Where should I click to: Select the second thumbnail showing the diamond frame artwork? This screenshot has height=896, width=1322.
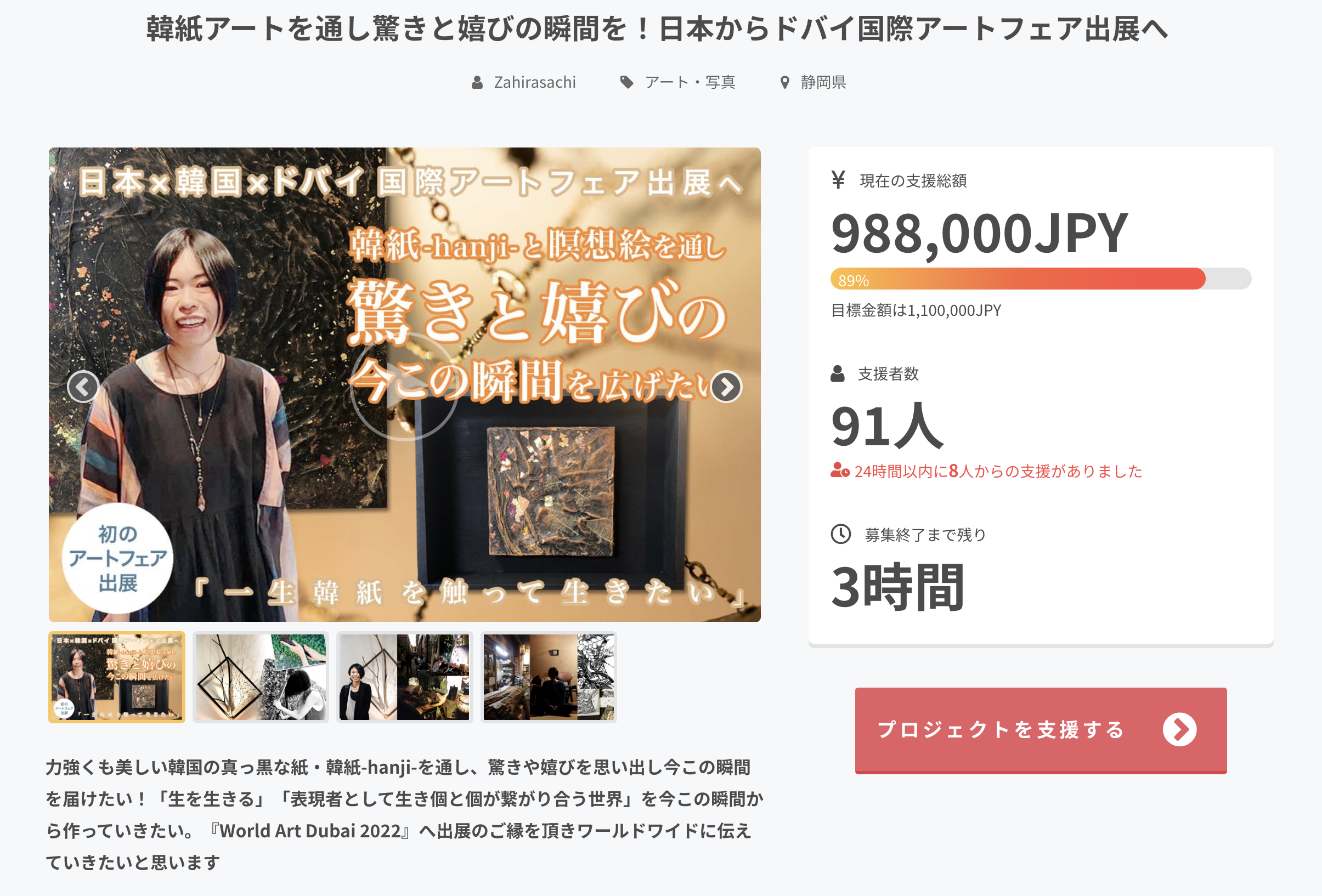[261, 677]
